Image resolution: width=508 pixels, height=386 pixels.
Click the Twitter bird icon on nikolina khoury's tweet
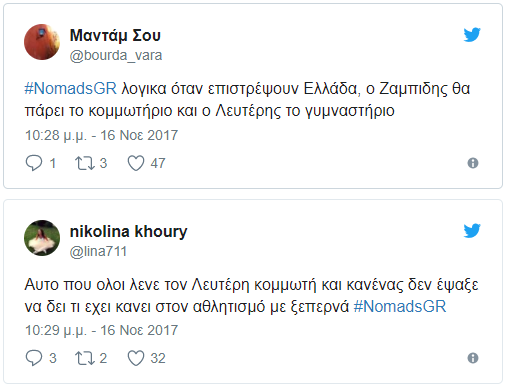click(472, 231)
